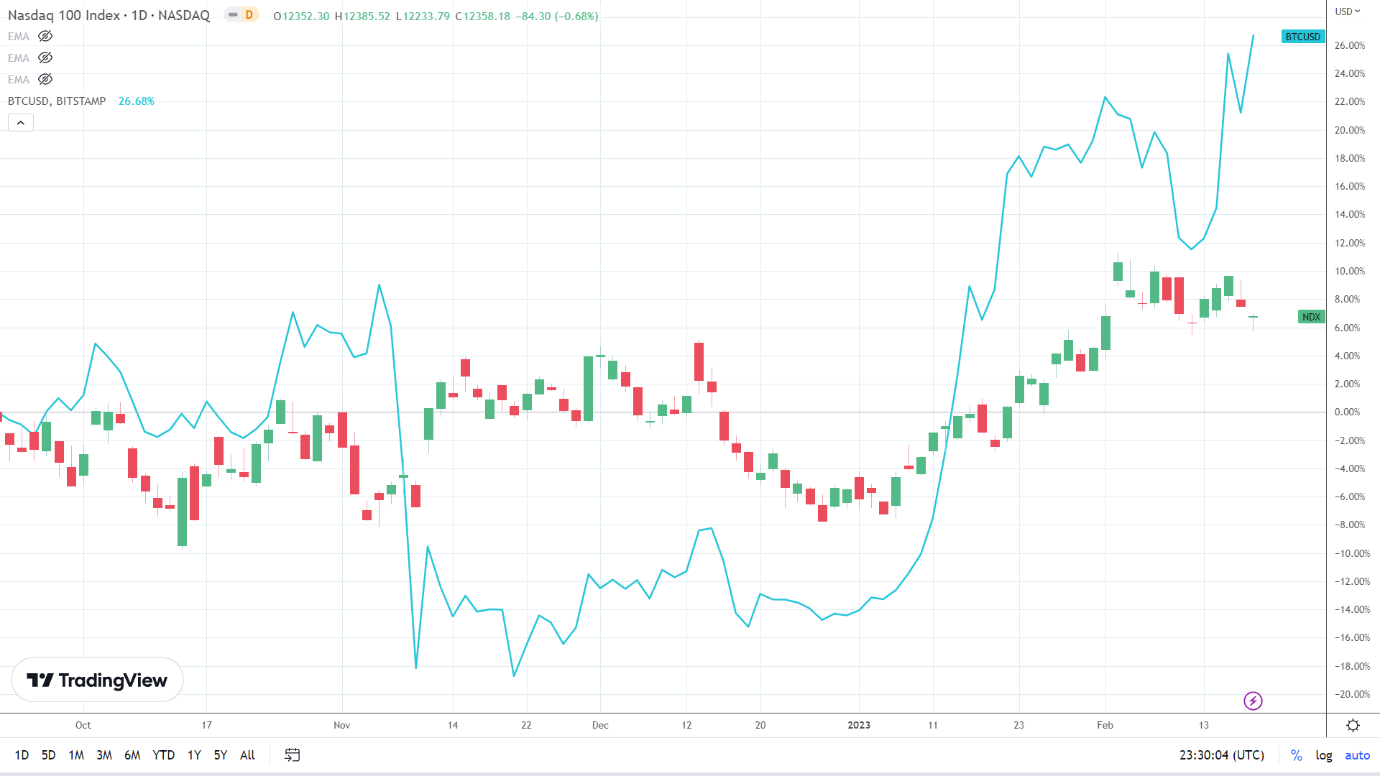Open the USD currency dropdown
1380x776 pixels.
point(1346,12)
